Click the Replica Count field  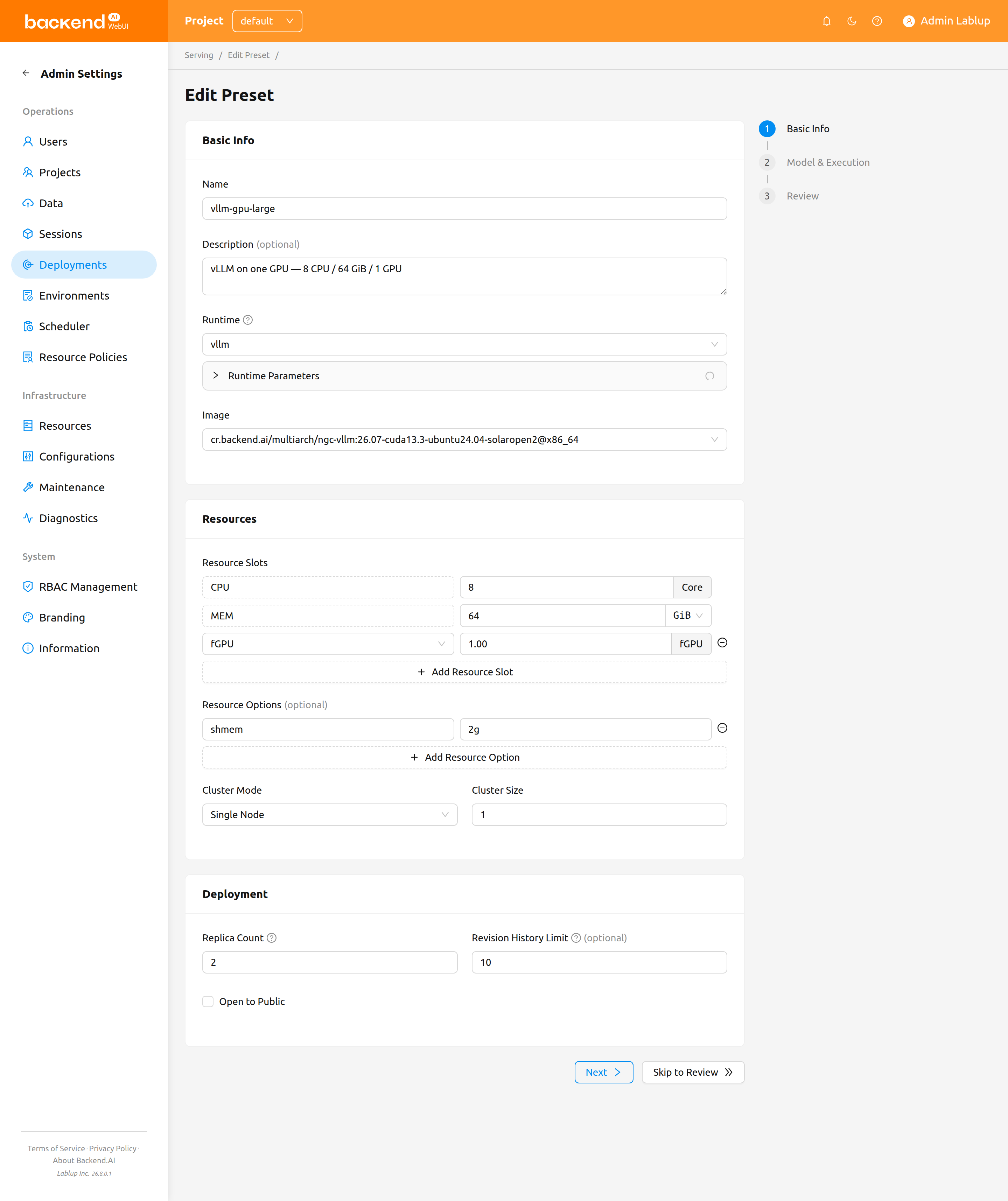tap(329, 963)
